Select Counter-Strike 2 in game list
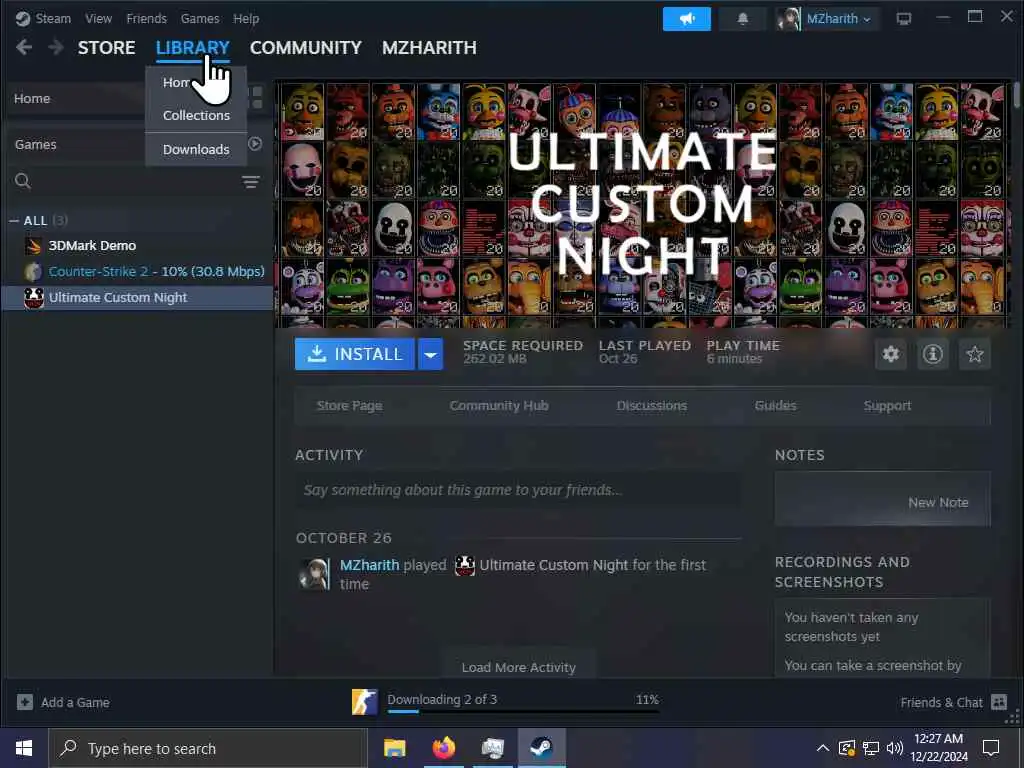 pos(138,271)
